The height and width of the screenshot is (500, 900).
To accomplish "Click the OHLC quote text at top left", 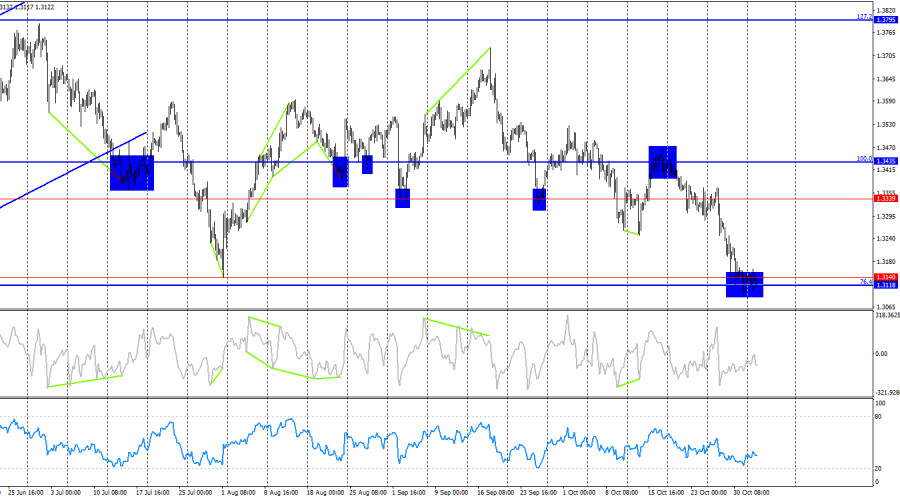I will [x=27, y=7].
